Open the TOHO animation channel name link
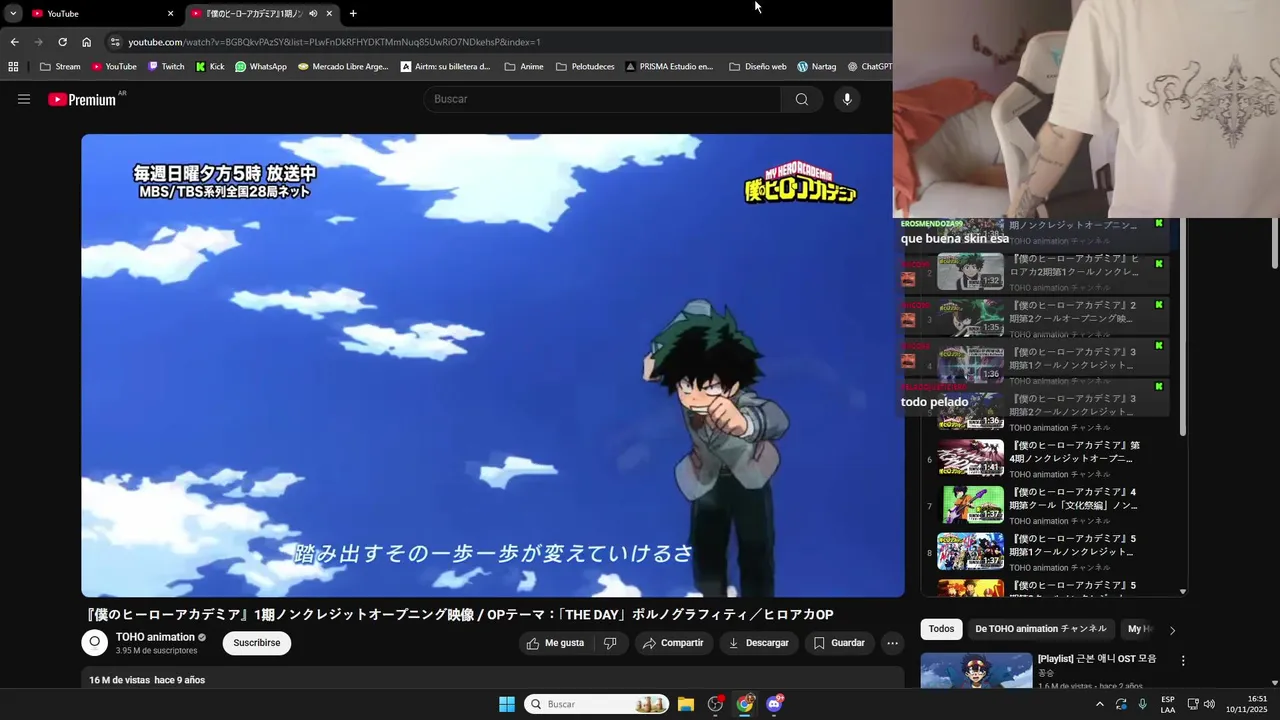This screenshot has height=720, width=1280. tap(155, 637)
